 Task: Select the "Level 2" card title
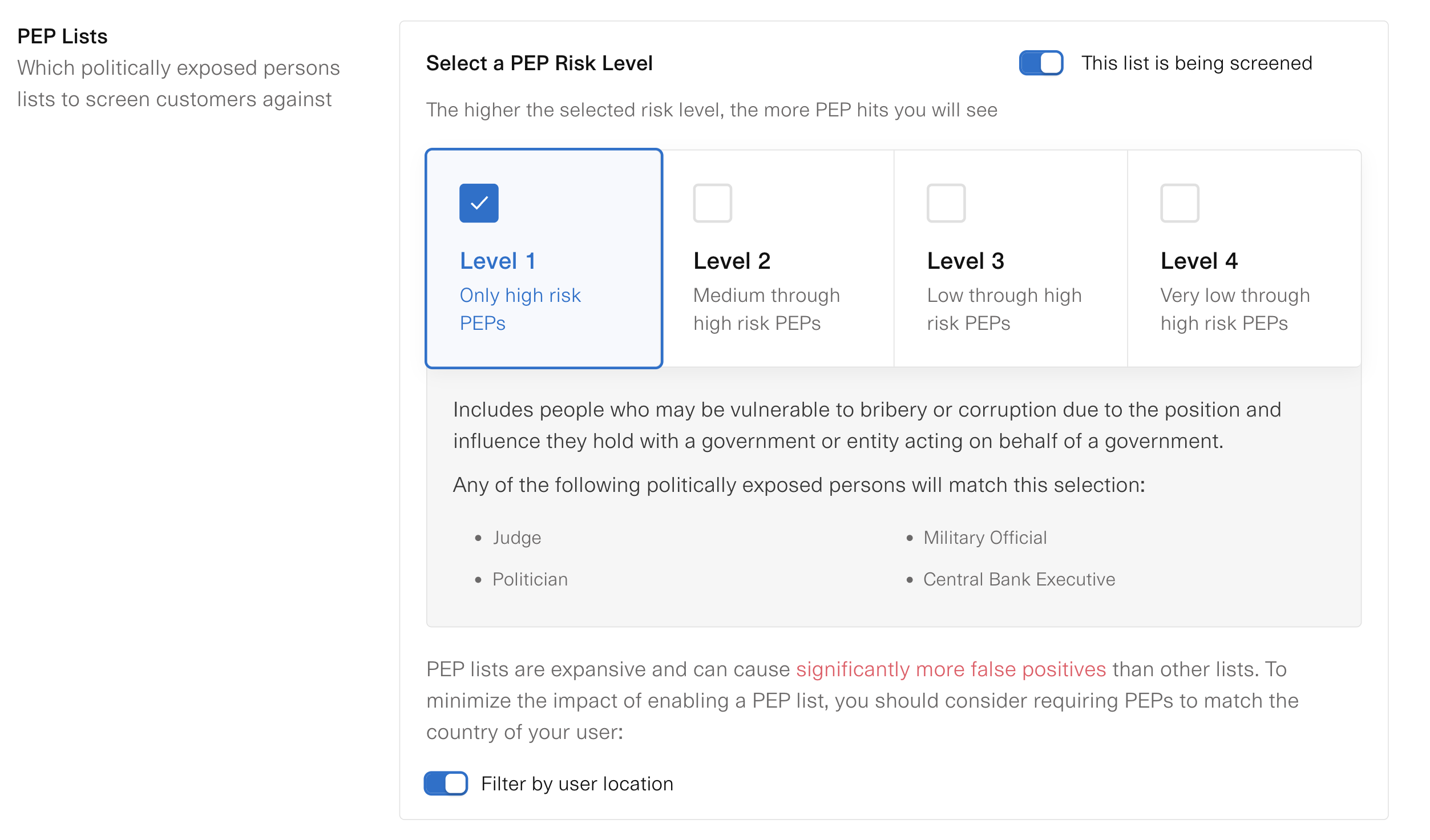tap(732, 261)
